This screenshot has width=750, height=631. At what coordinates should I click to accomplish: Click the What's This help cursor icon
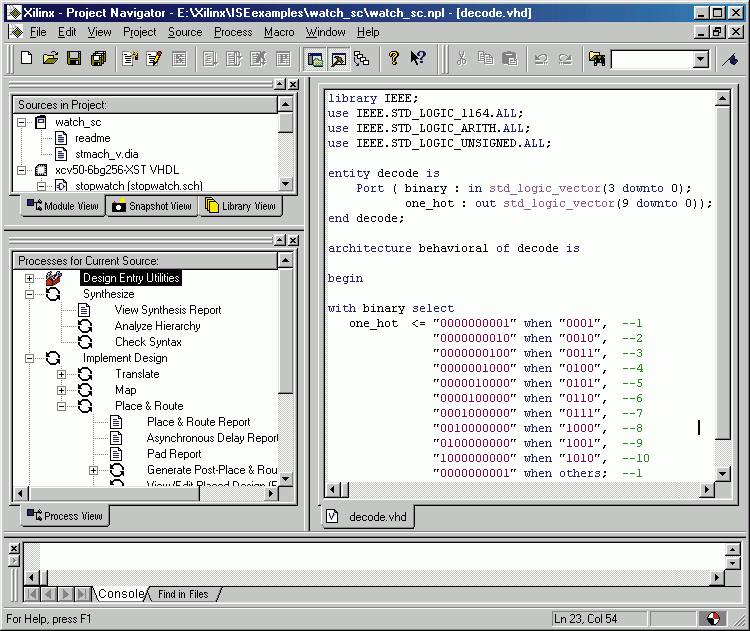418,59
